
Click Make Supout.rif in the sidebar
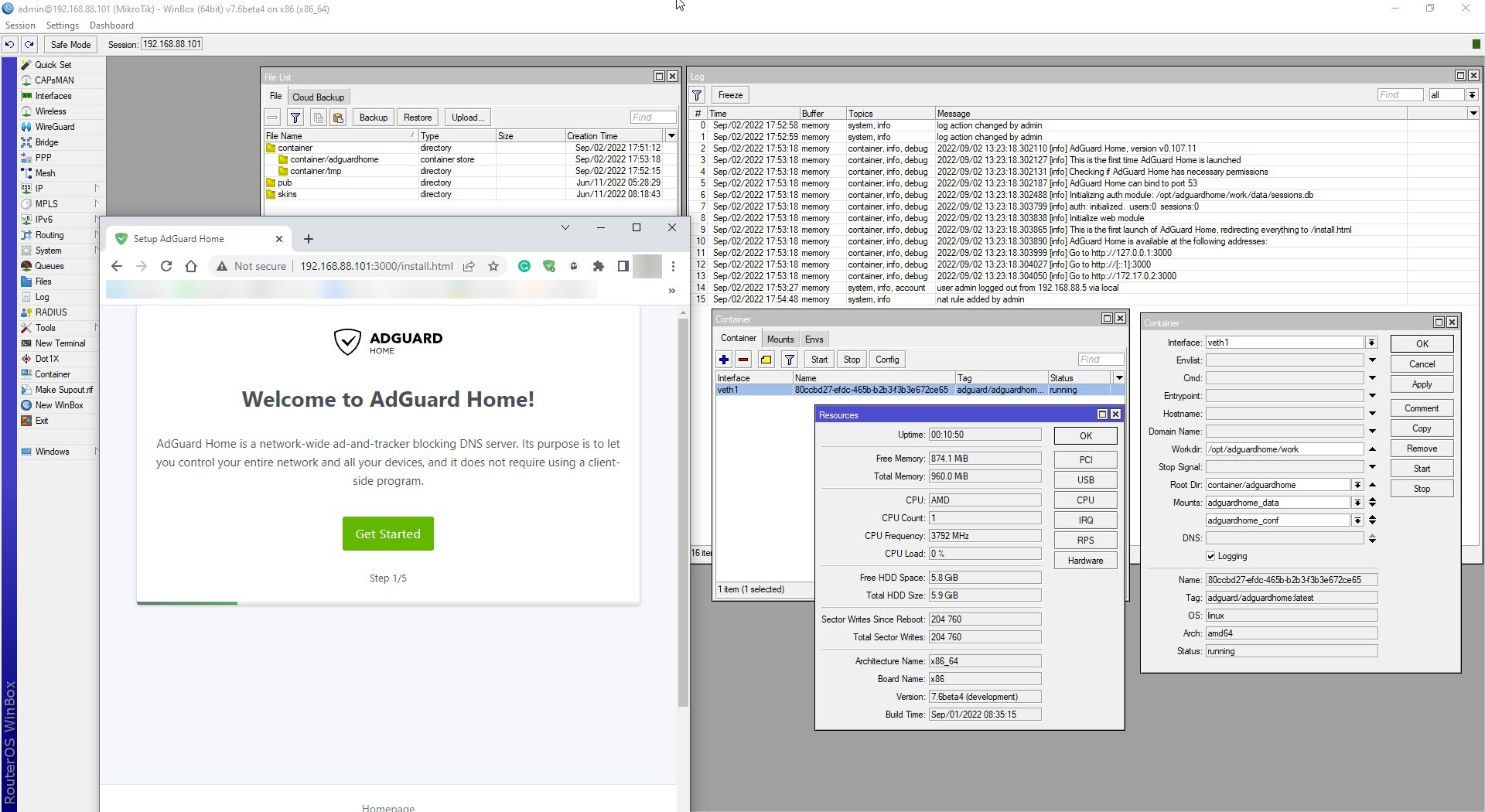coord(63,390)
